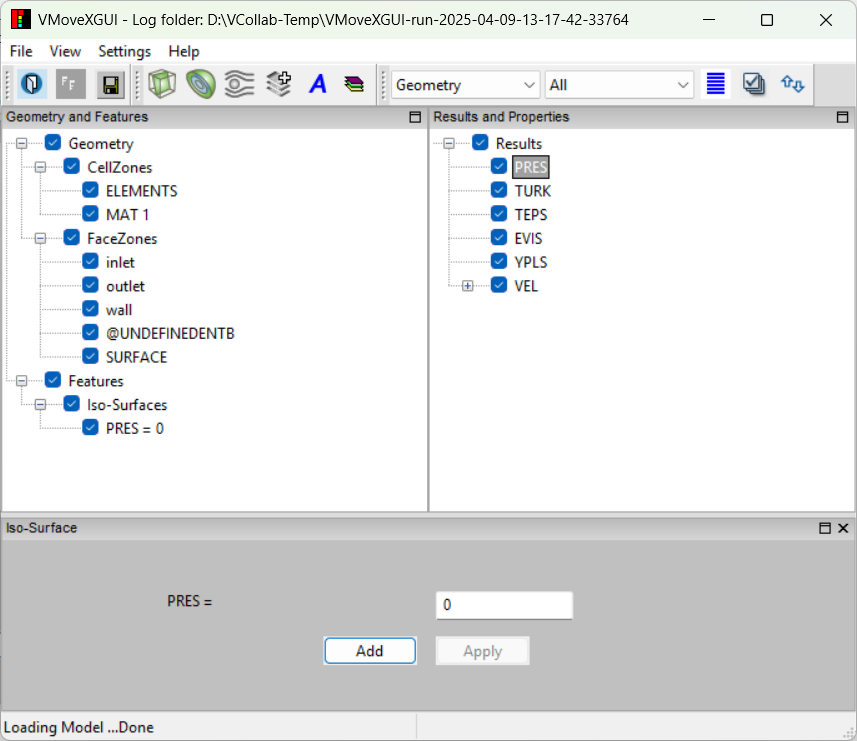Click the colored stacked layers icon
This screenshot has width=857, height=741.
[x=355, y=85]
